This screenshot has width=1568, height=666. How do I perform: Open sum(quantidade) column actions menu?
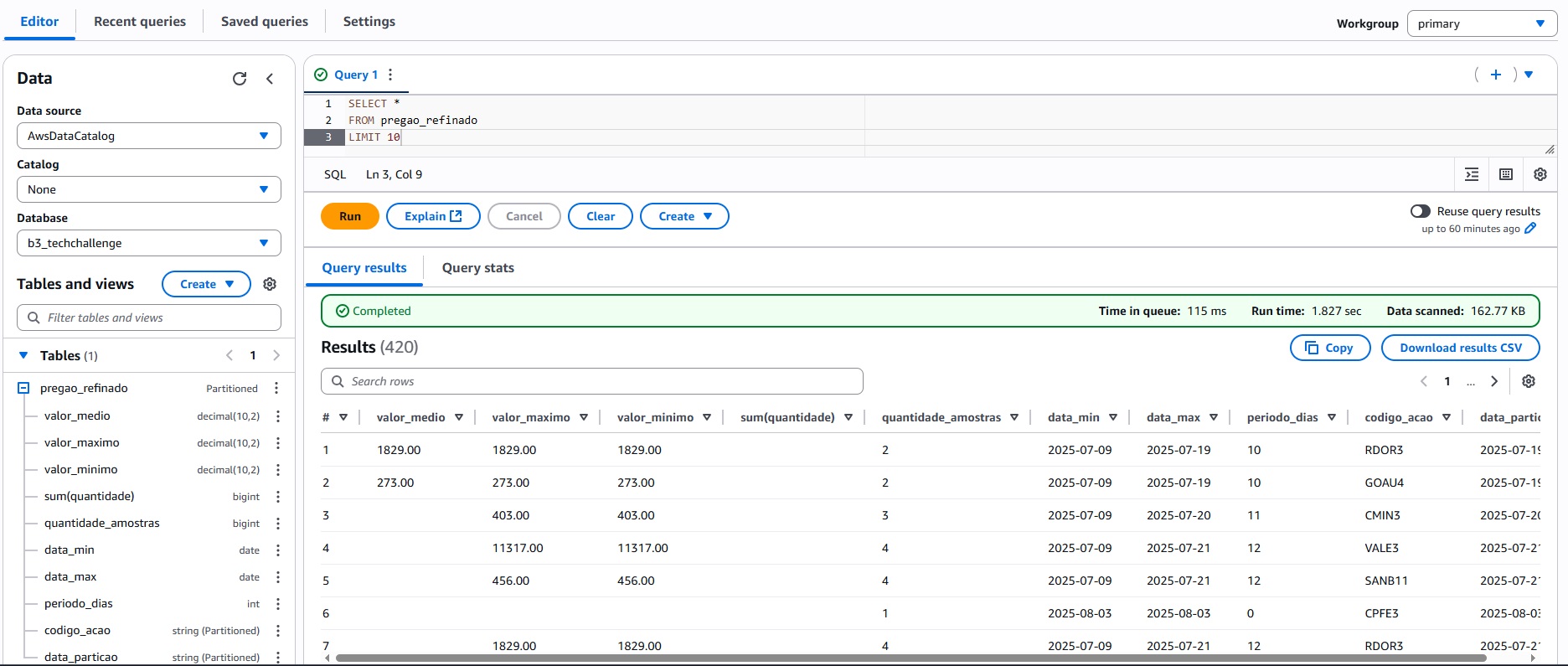click(278, 496)
